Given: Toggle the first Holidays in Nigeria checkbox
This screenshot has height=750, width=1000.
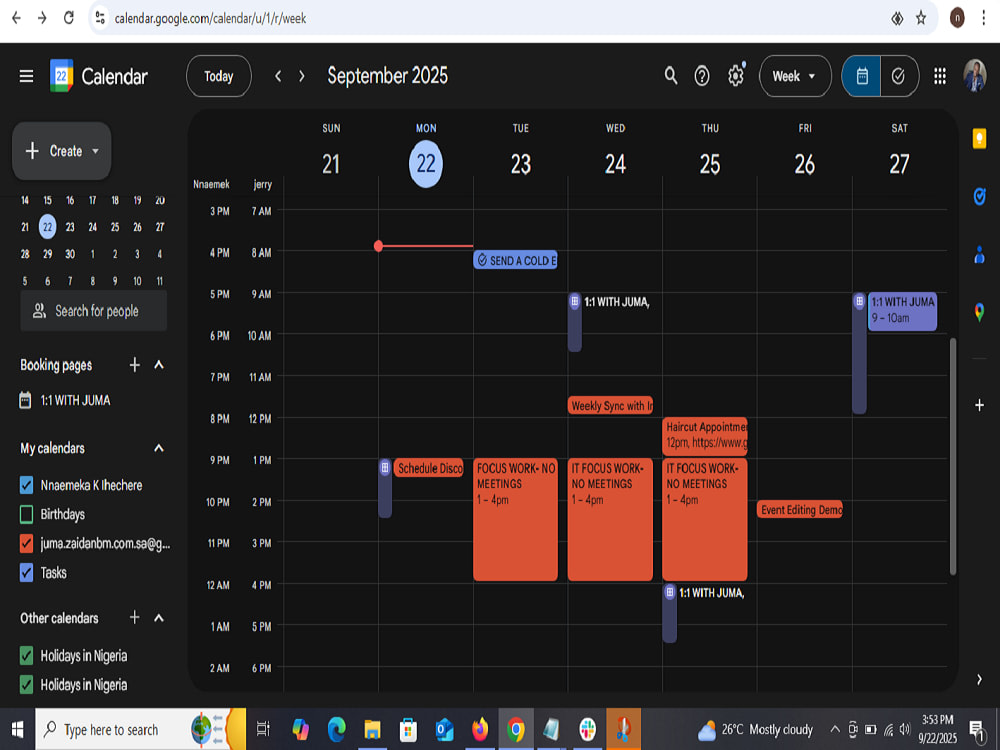Looking at the screenshot, I should [x=26, y=656].
